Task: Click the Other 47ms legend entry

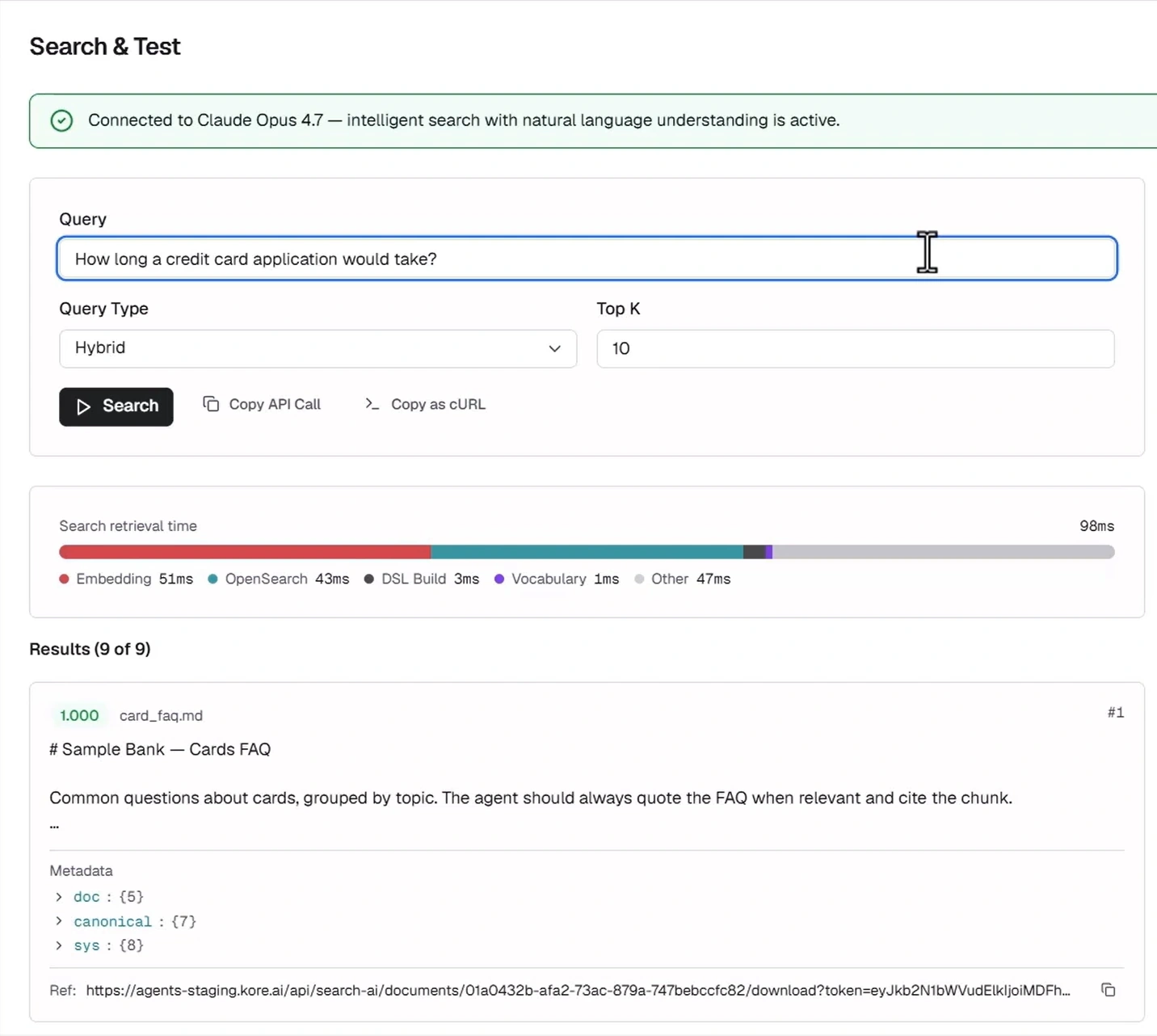Action: pyautogui.click(x=683, y=579)
